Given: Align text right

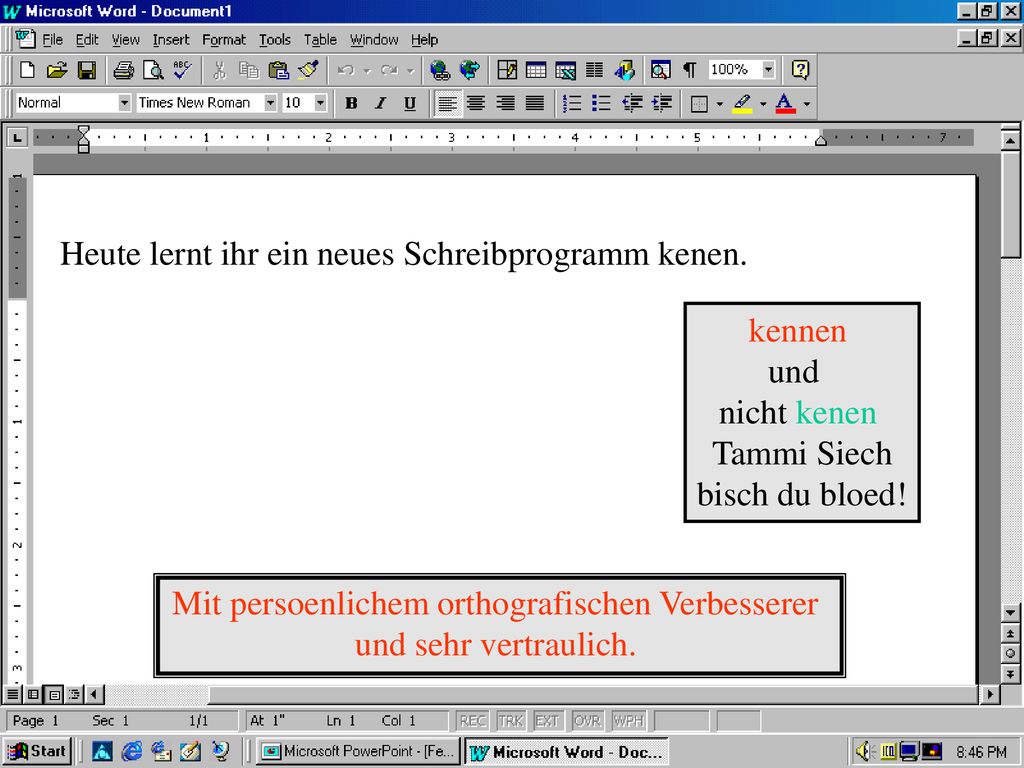Looking at the screenshot, I should 505,103.
